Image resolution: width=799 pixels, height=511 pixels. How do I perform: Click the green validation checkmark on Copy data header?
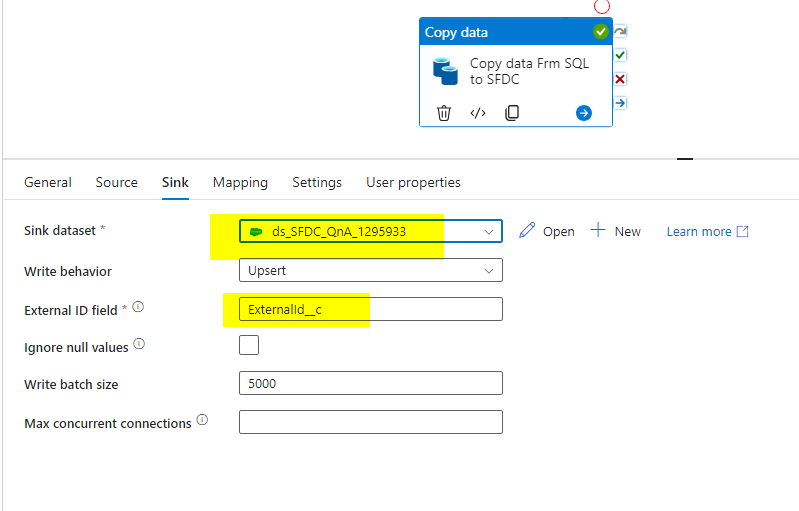click(601, 32)
